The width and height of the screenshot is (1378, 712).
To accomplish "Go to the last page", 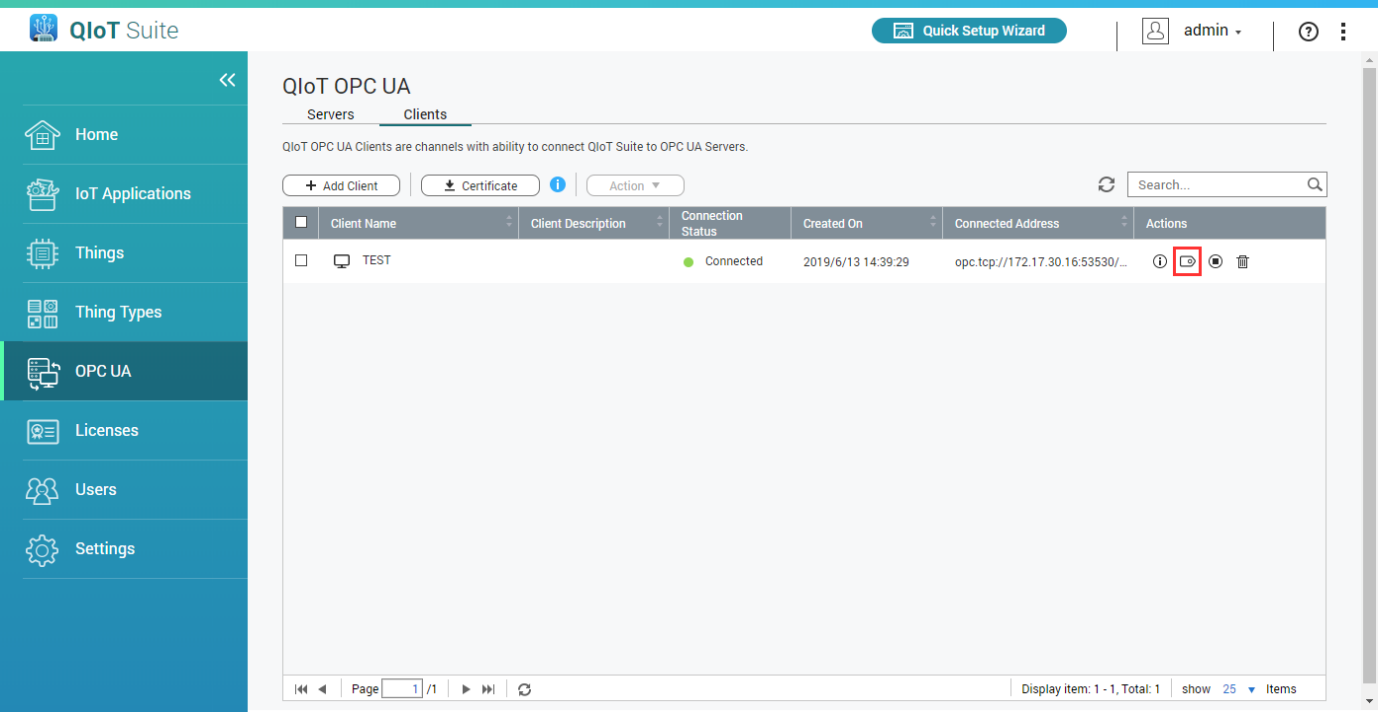I will point(488,689).
